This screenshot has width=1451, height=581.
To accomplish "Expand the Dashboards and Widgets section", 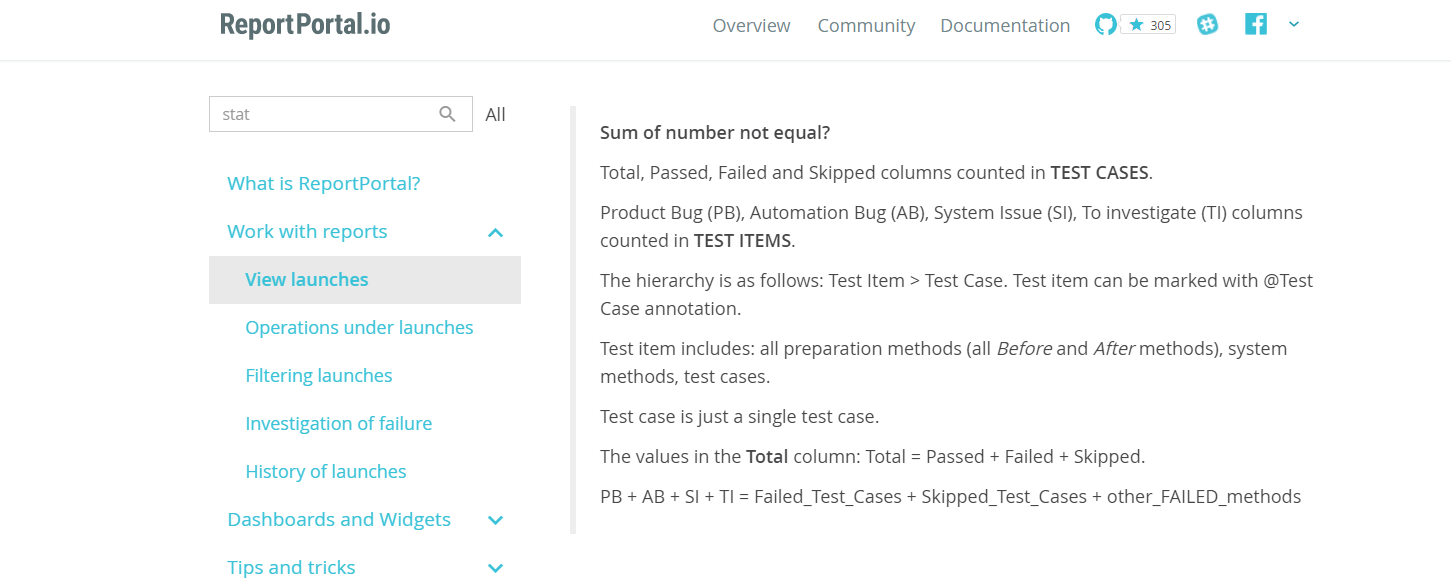I will (495, 520).
